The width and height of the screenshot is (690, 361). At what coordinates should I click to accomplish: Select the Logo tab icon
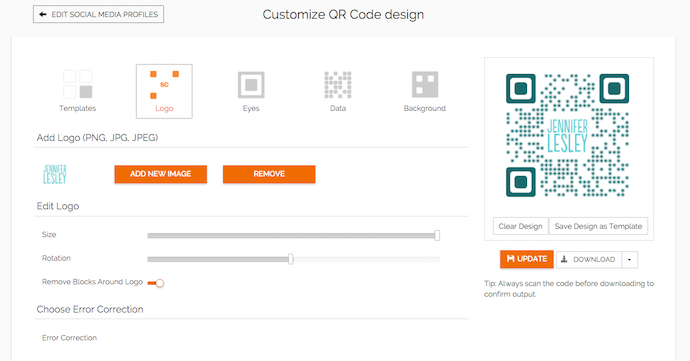coord(164,84)
